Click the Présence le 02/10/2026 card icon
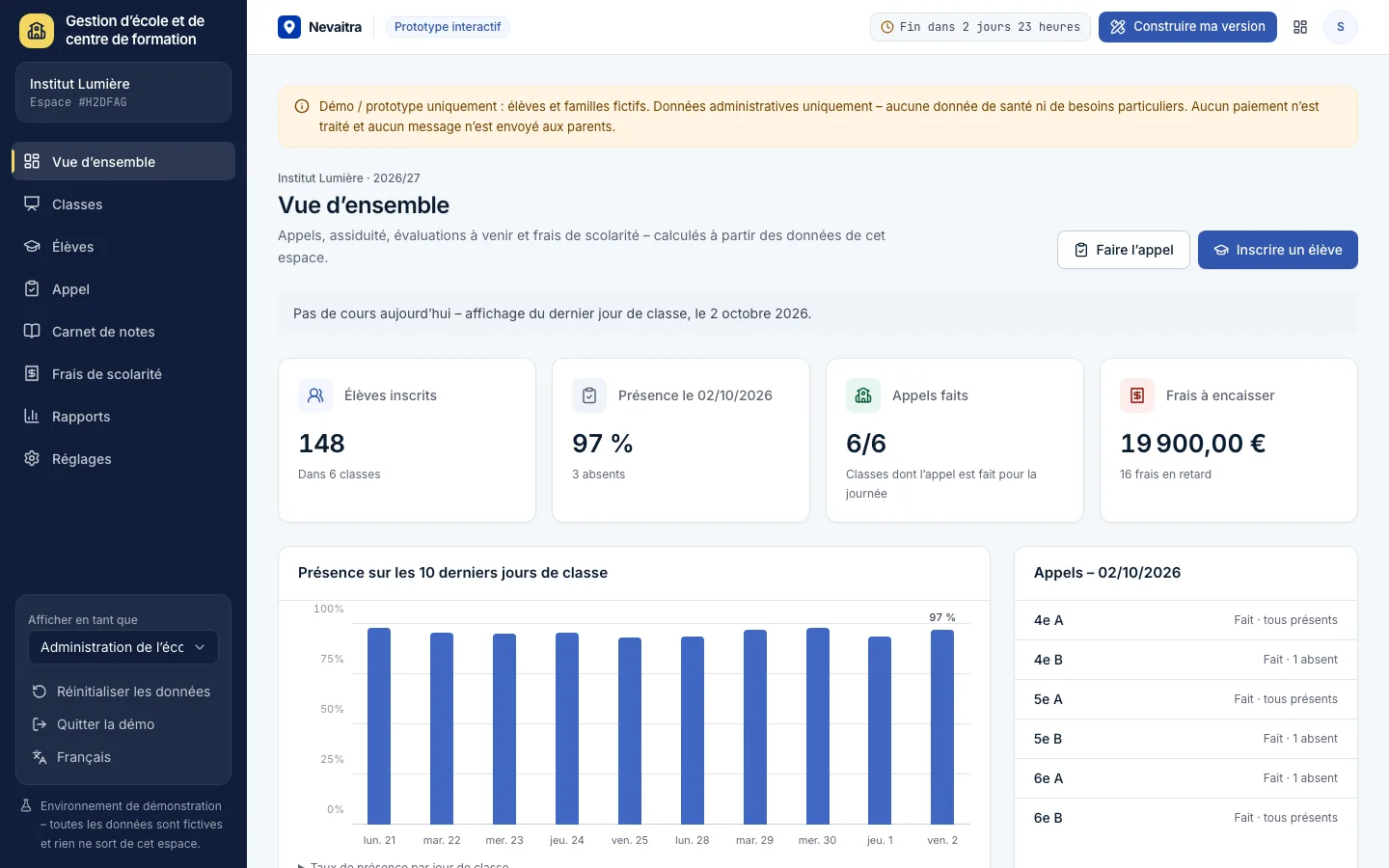Screen dimensions: 1389x868 [589, 395]
